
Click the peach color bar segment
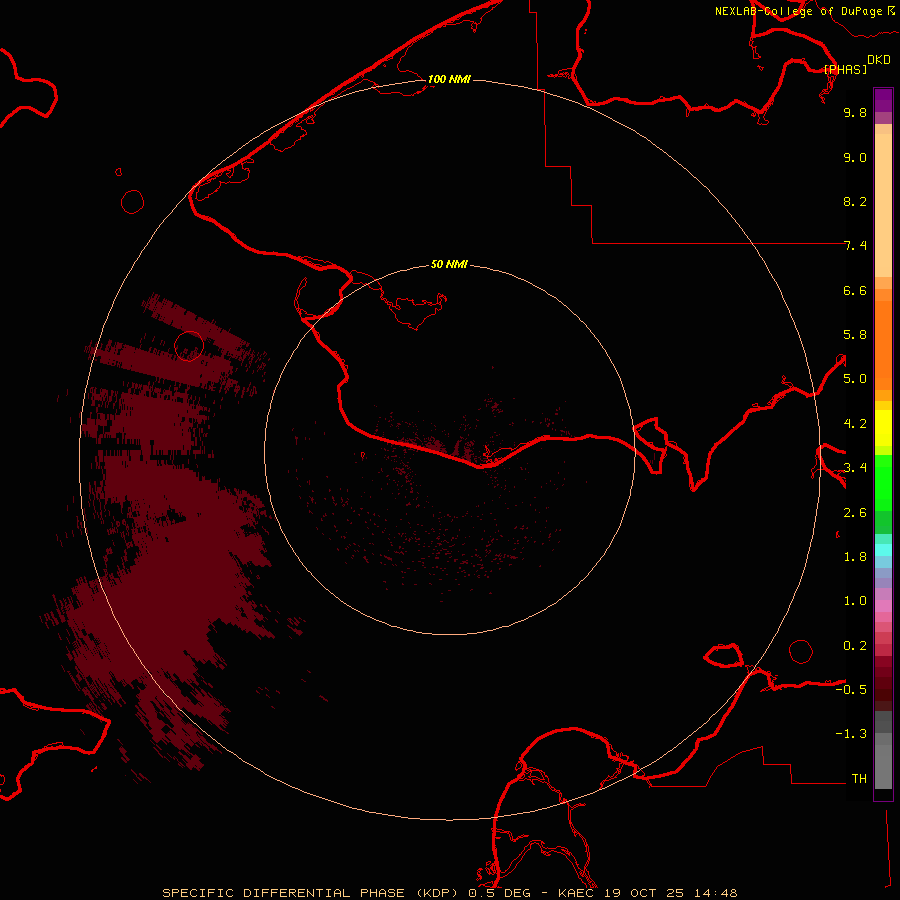click(x=883, y=205)
